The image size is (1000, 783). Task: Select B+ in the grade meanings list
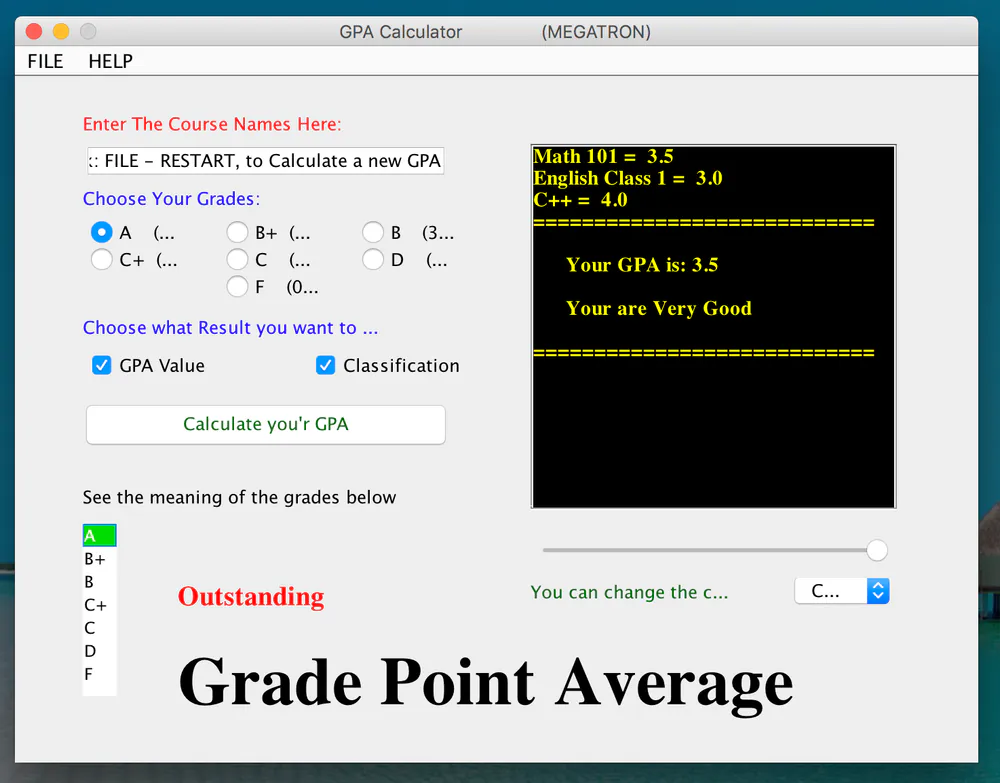tap(96, 558)
